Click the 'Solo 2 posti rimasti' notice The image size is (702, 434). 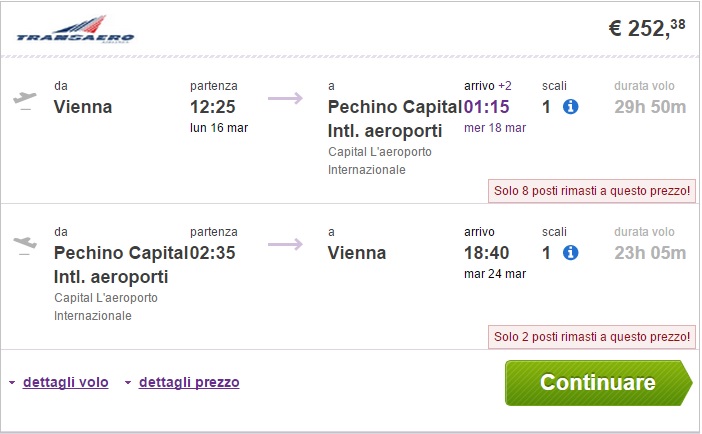591,336
